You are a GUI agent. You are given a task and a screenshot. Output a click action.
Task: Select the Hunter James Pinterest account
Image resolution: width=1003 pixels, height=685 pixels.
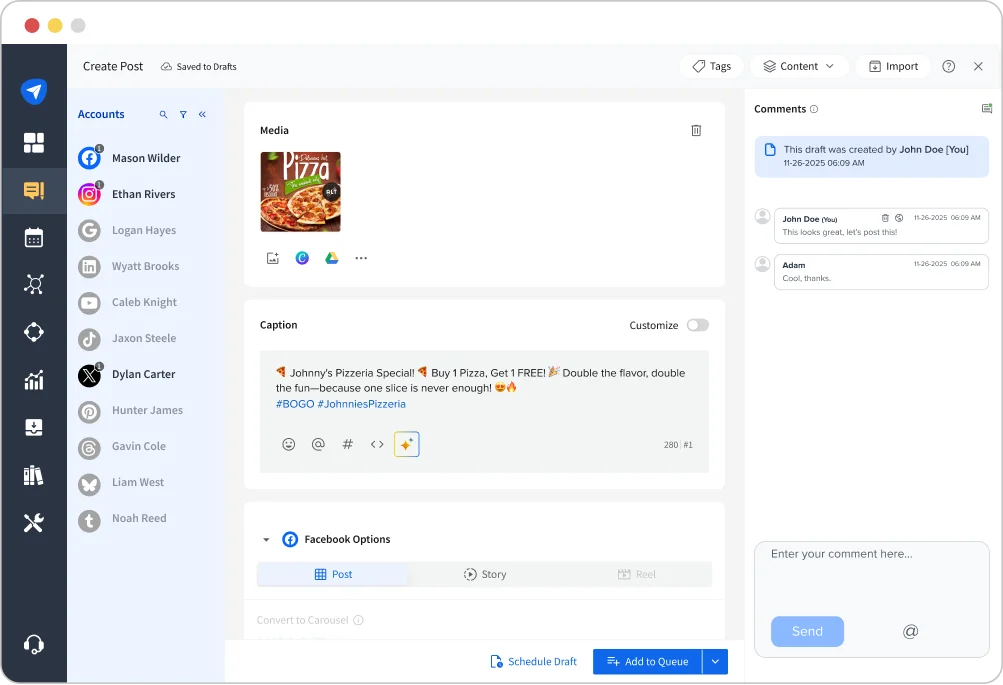click(x=130, y=410)
